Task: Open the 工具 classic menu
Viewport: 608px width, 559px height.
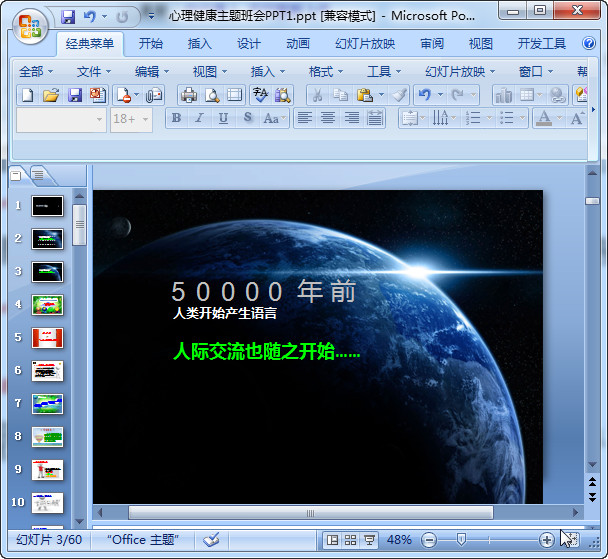Action: pos(383,71)
